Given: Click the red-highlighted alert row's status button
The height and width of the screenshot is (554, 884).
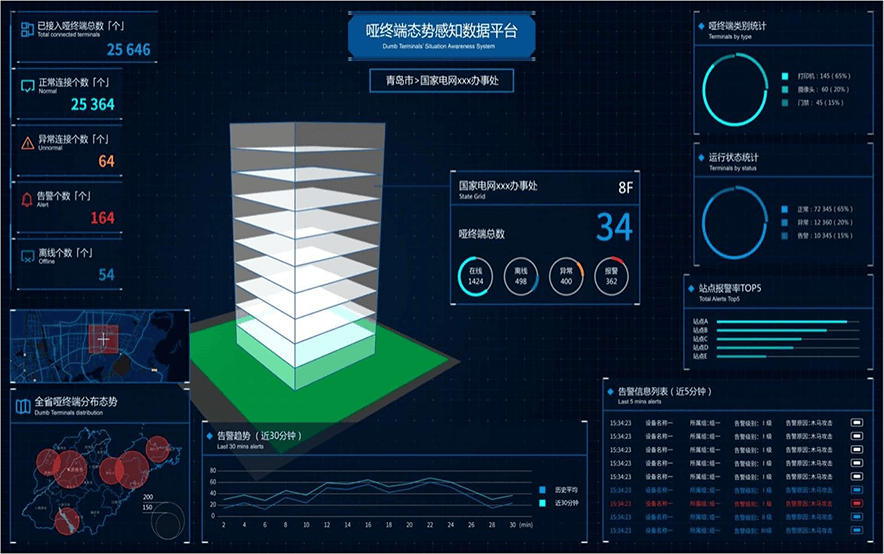Looking at the screenshot, I should (x=857, y=502).
